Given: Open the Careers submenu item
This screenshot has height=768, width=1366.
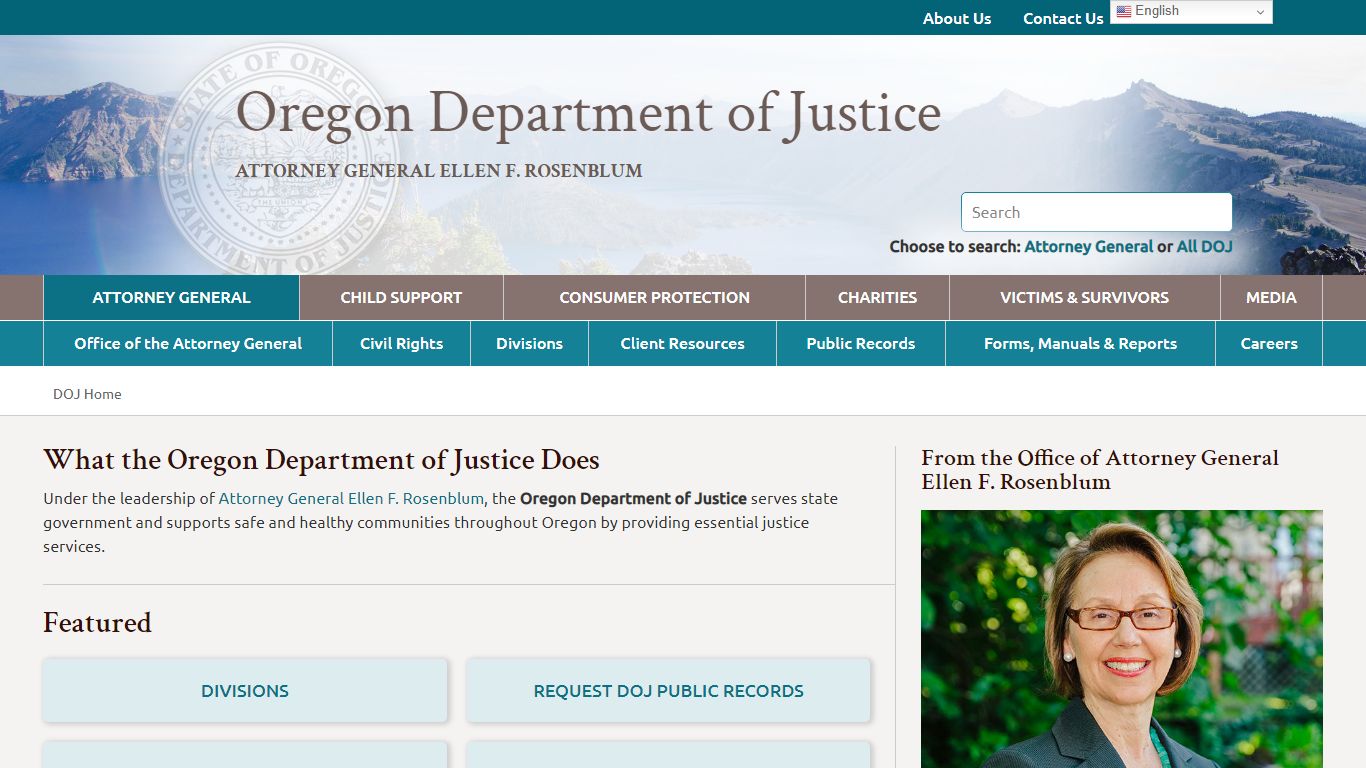Looking at the screenshot, I should coord(1269,343).
